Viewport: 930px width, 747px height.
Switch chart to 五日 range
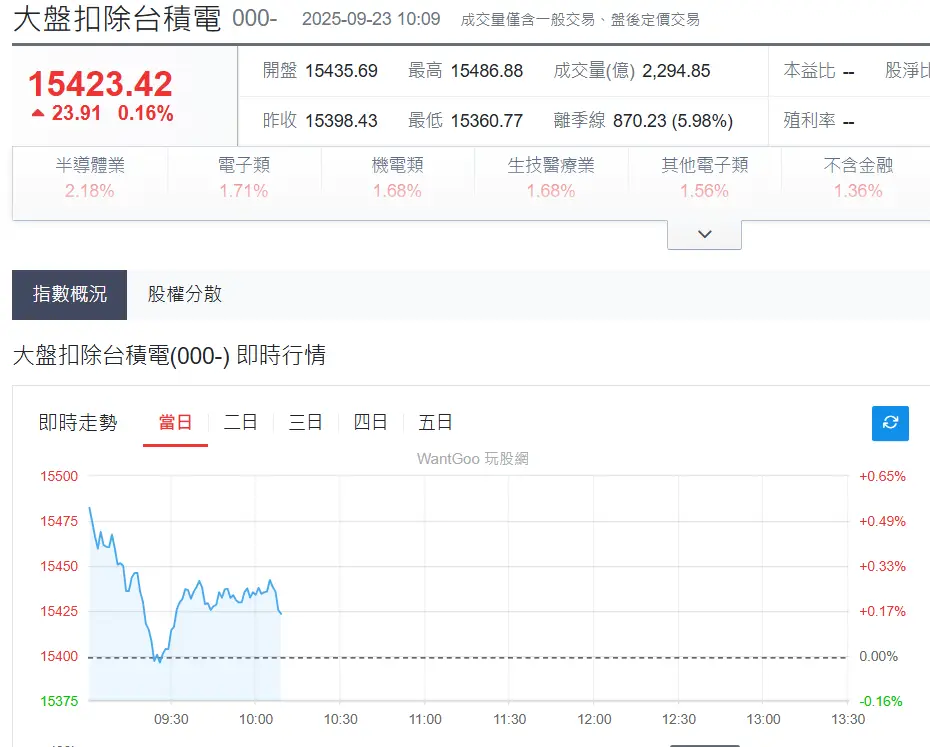435,423
